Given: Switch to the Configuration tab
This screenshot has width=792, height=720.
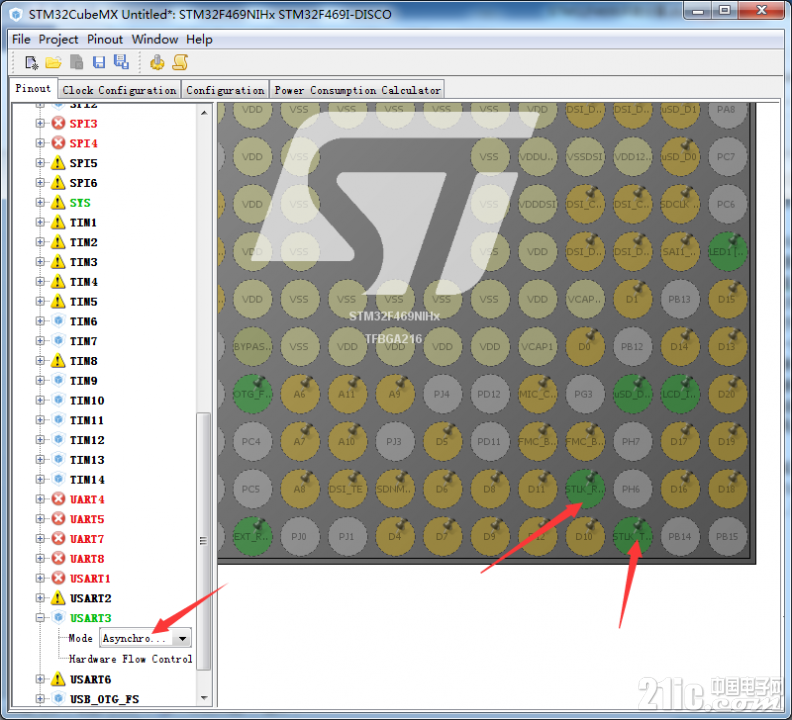Looking at the screenshot, I should pyautogui.click(x=225, y=90).
